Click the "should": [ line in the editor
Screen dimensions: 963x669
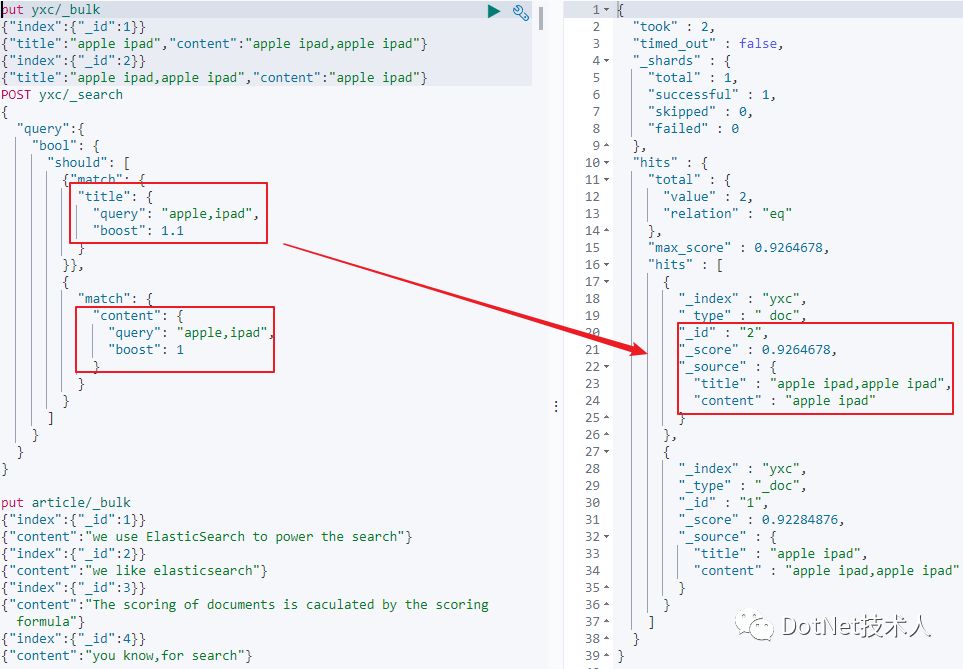pyautogui.click(x=88, y=163)
